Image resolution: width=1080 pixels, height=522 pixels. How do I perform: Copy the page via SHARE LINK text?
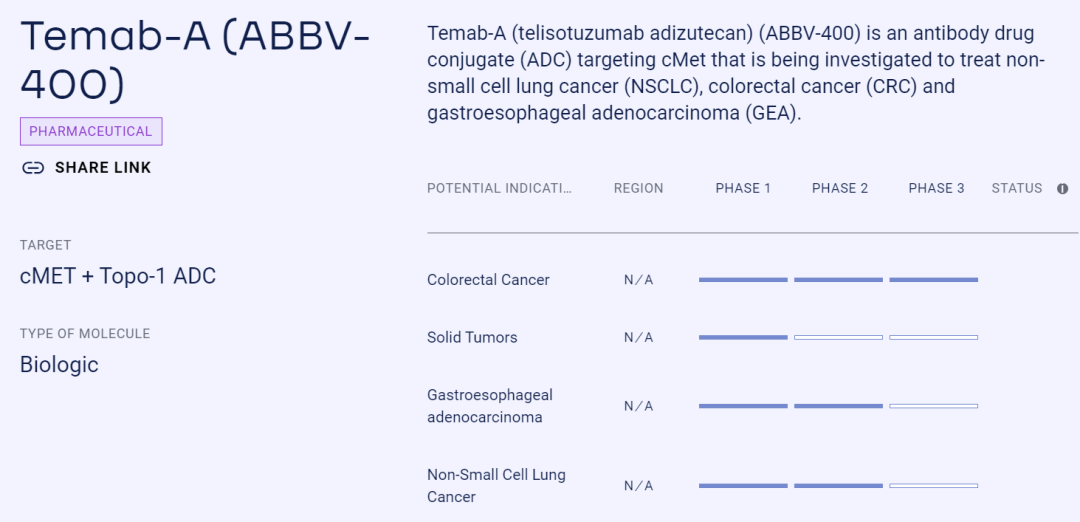[103, 168]
